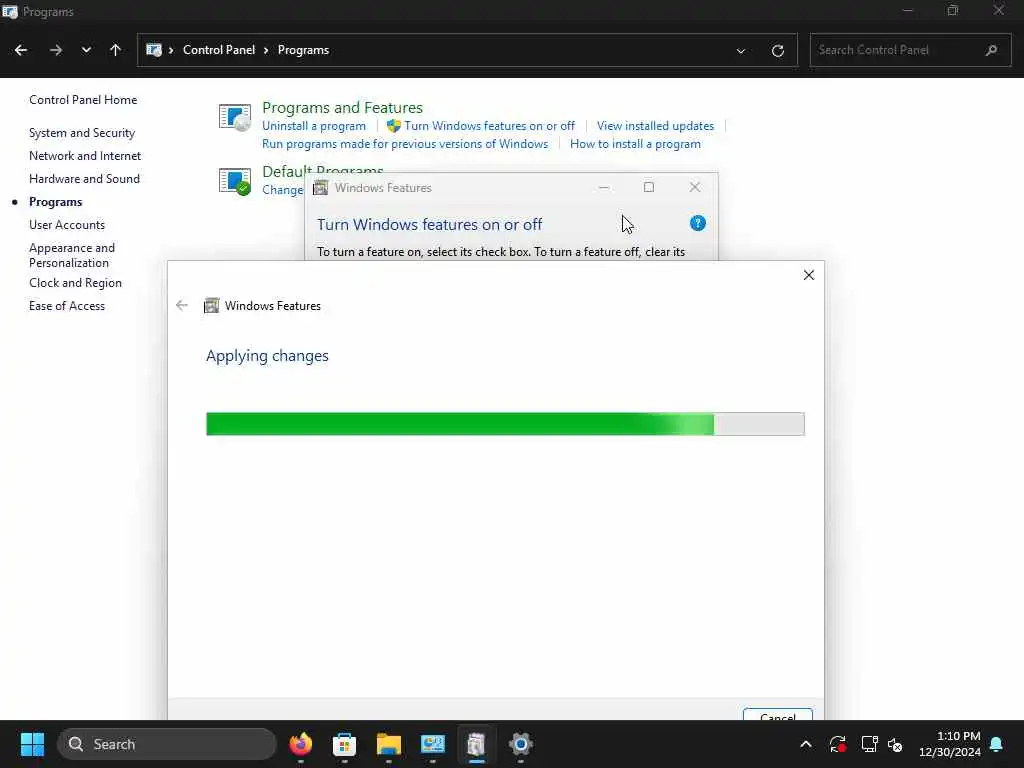Open Control Panel Home link
Viewport: 1024px width, 768px height.
click(x=83, y=100)
